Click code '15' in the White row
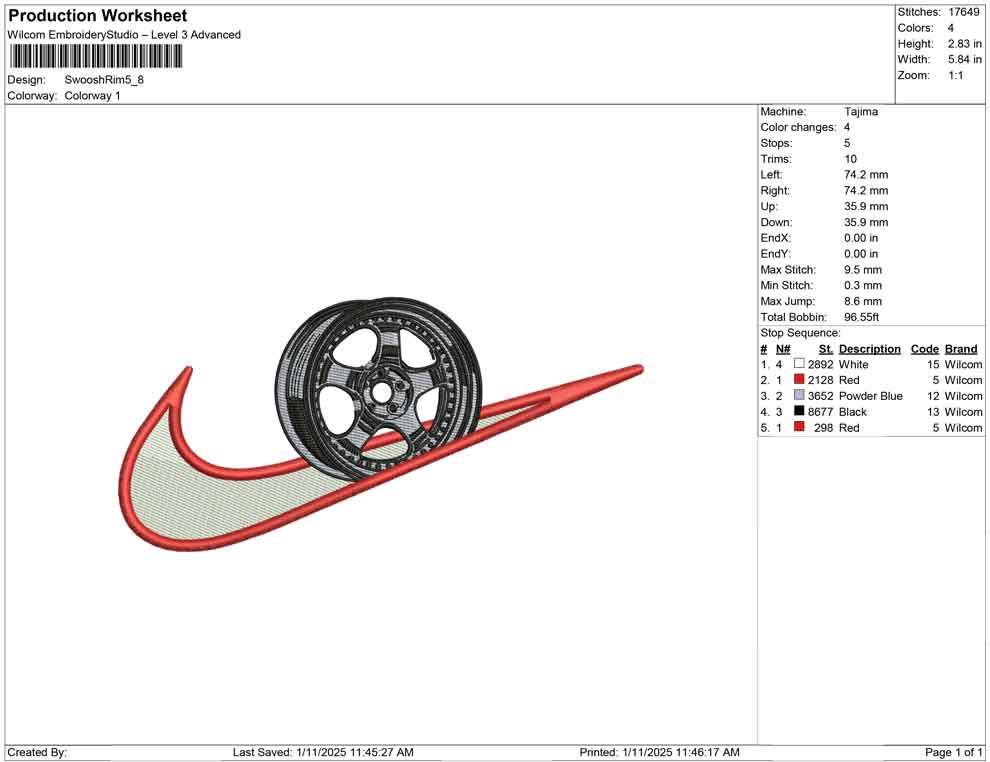The image size is (990, 762). click(933, 364)
